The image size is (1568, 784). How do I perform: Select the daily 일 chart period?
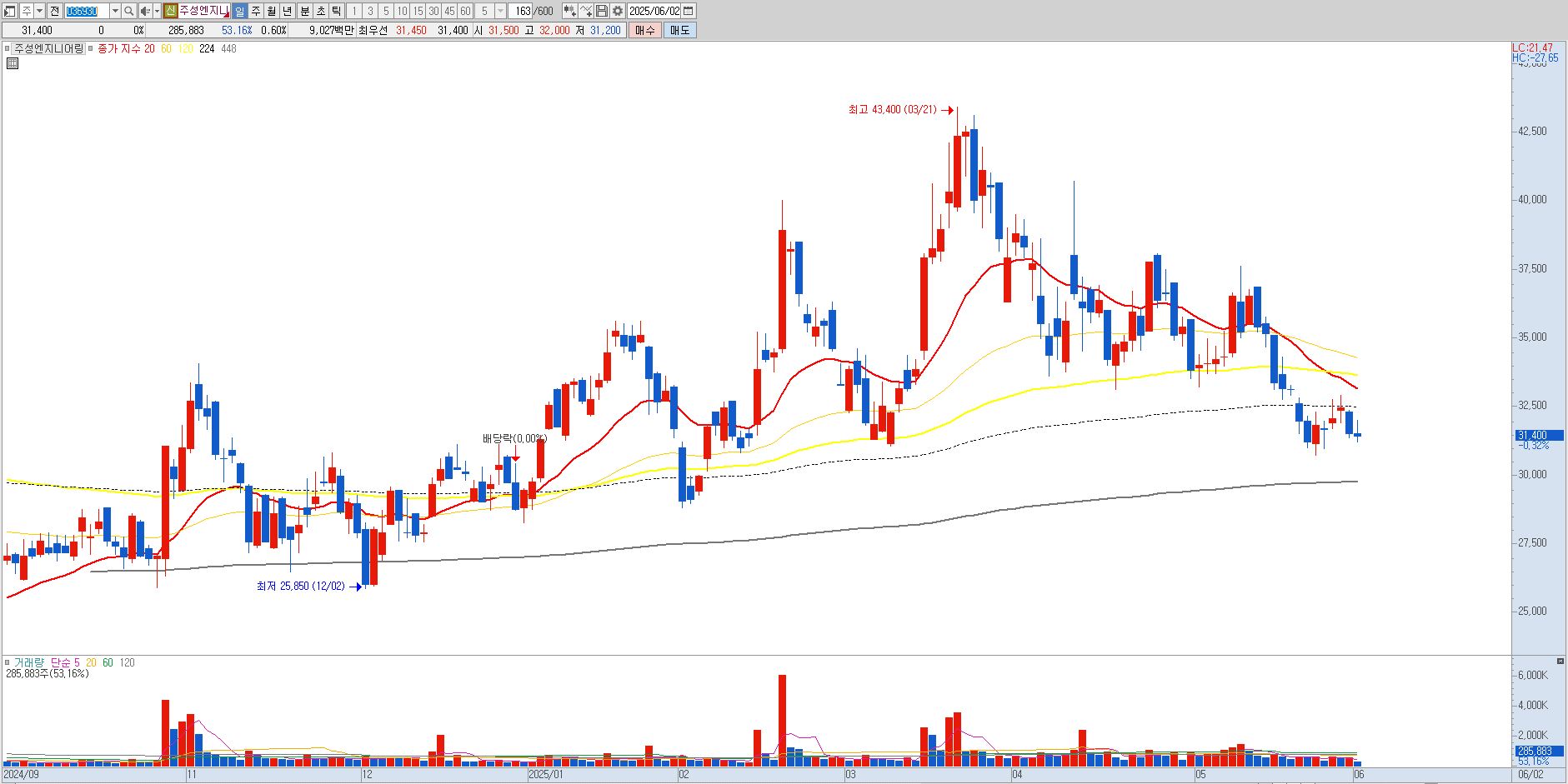(240, 11)
